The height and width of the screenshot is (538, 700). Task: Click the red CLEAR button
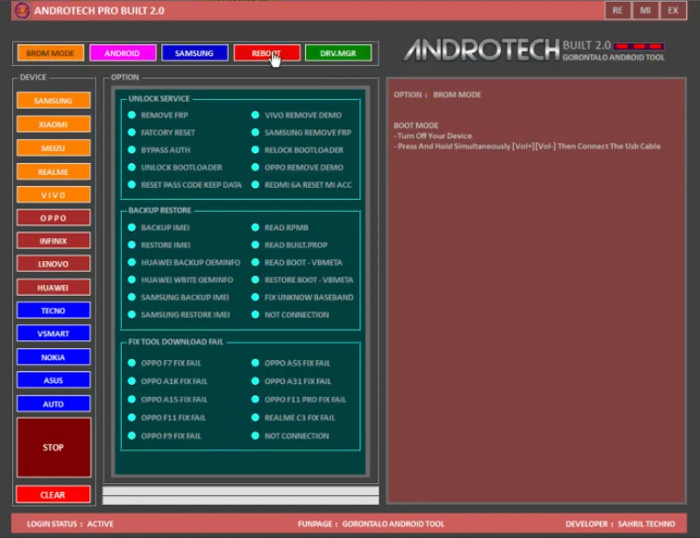point(53,495)
